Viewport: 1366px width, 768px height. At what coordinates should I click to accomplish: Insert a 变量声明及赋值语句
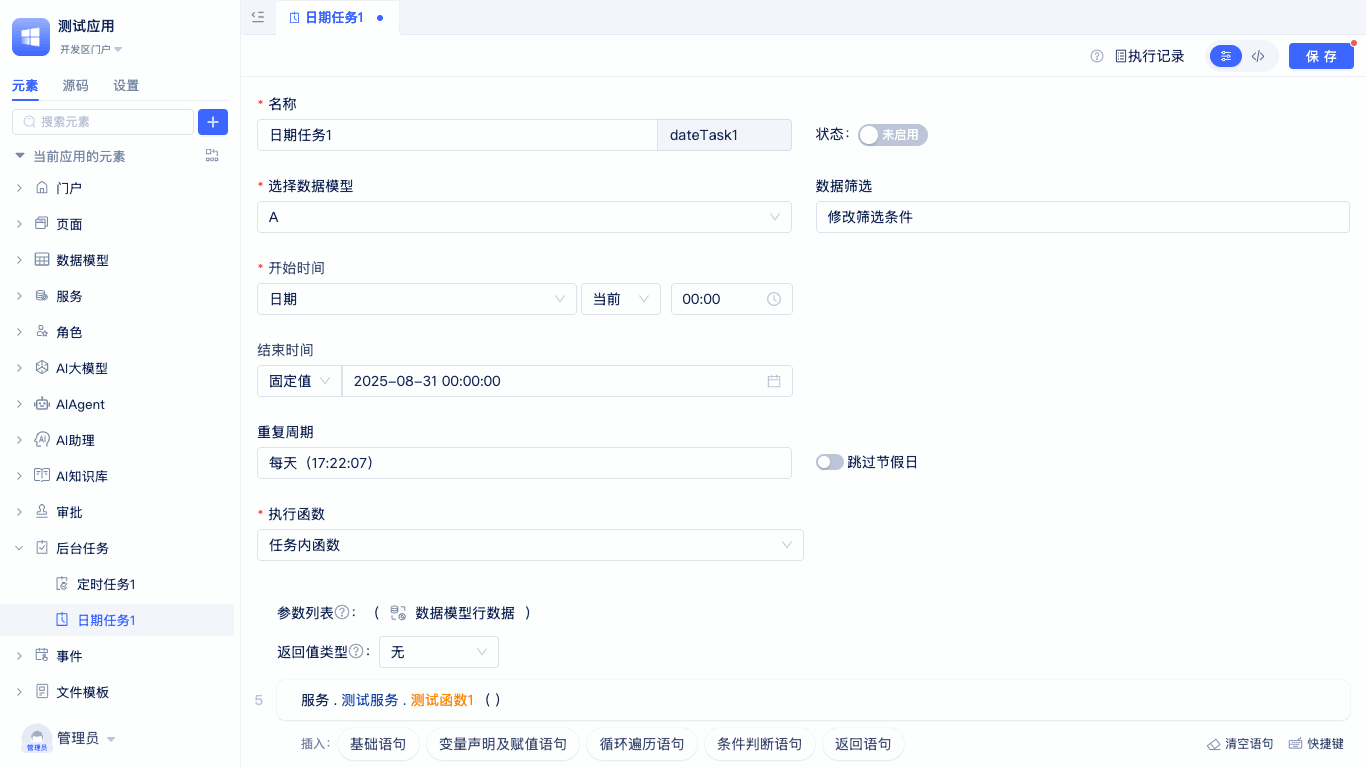[503, 744]
